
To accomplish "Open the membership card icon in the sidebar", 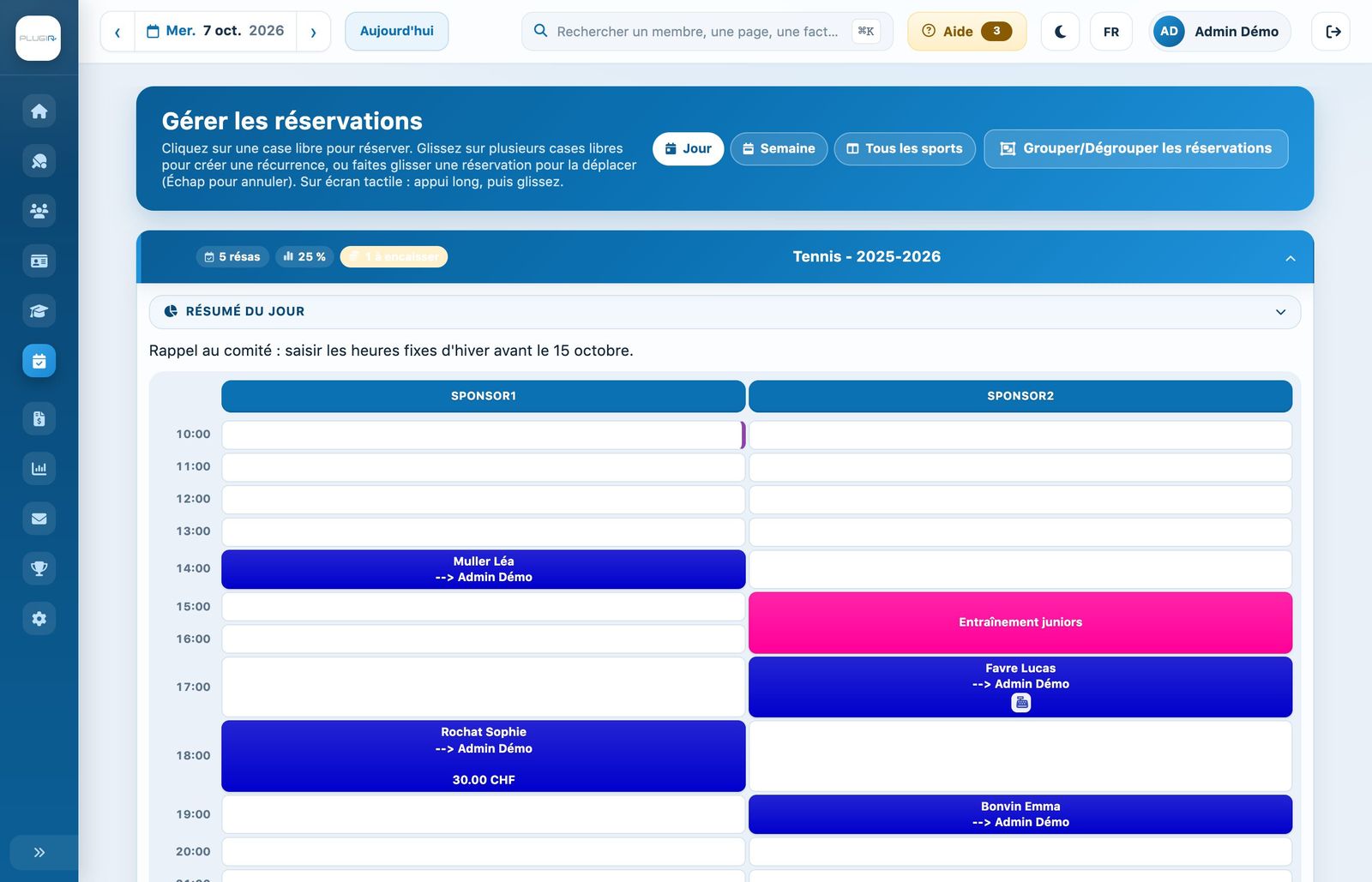I will (39, 261).
